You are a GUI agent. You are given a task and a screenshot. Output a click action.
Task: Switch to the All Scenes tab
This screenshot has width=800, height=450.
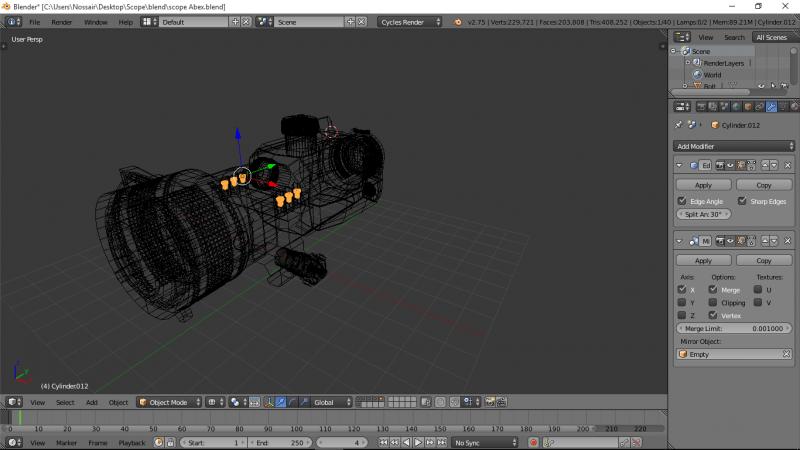[771, 37]
